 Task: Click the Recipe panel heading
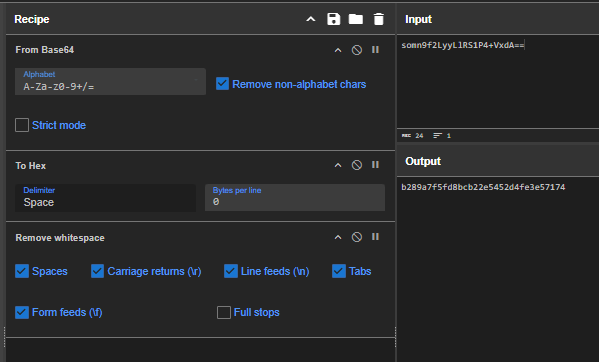tap(32, 19)
